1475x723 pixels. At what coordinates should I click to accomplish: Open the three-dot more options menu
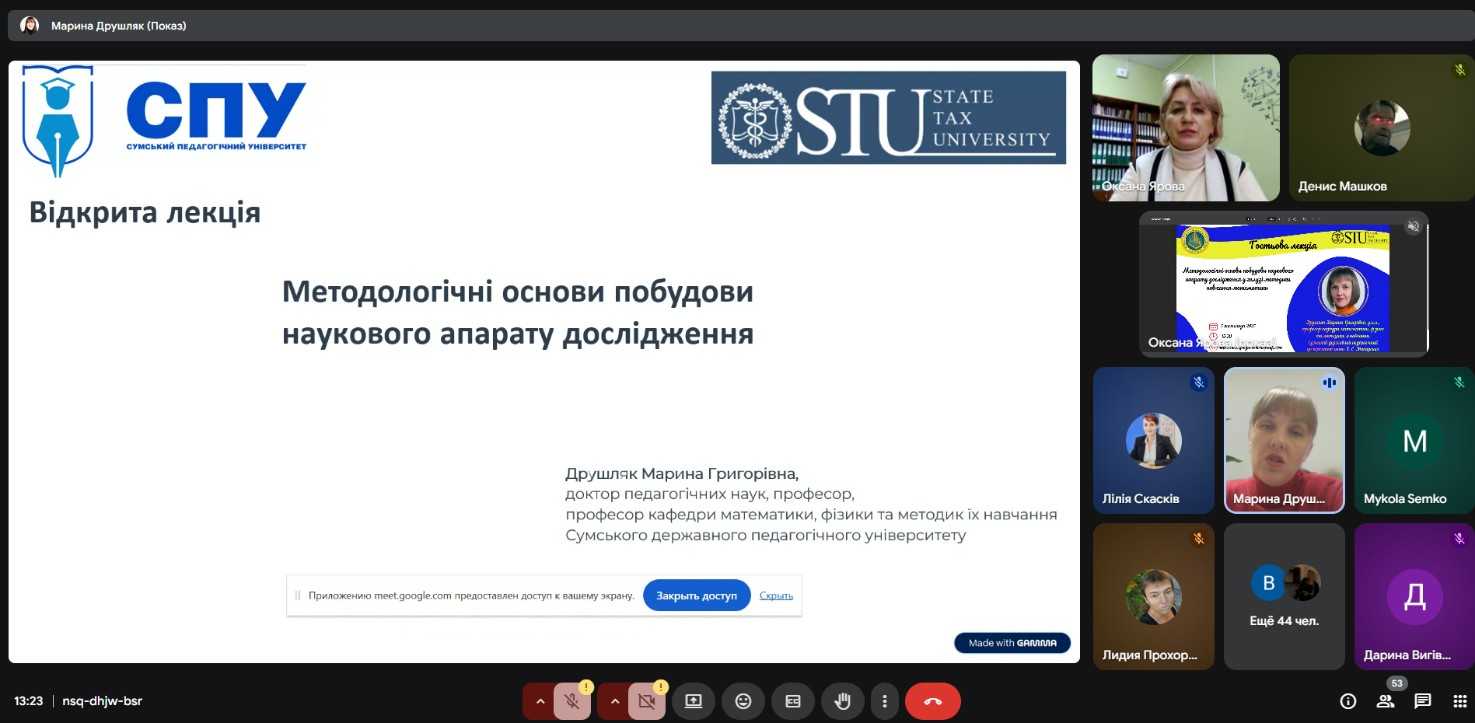click(885, 701)
